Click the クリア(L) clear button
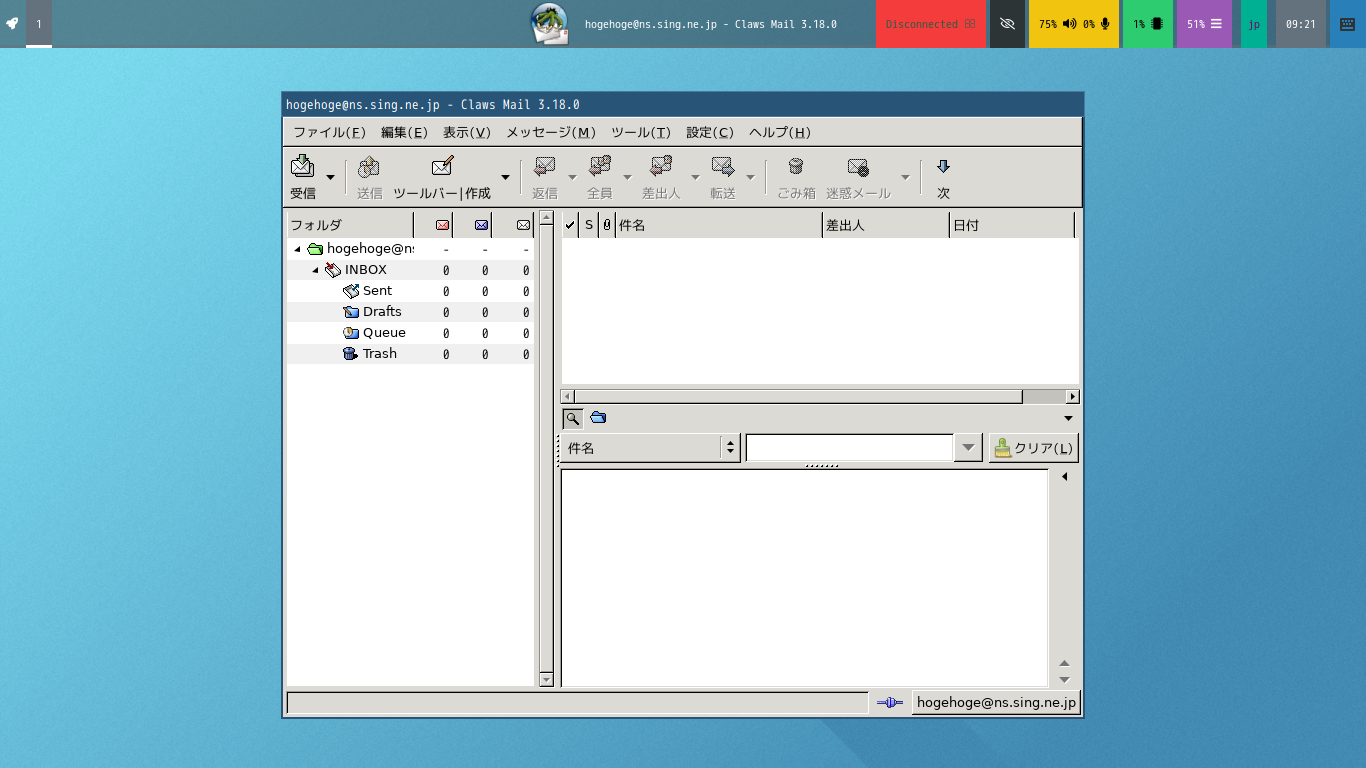The height and width of the screenshot is (768, 1366). 1033,448
